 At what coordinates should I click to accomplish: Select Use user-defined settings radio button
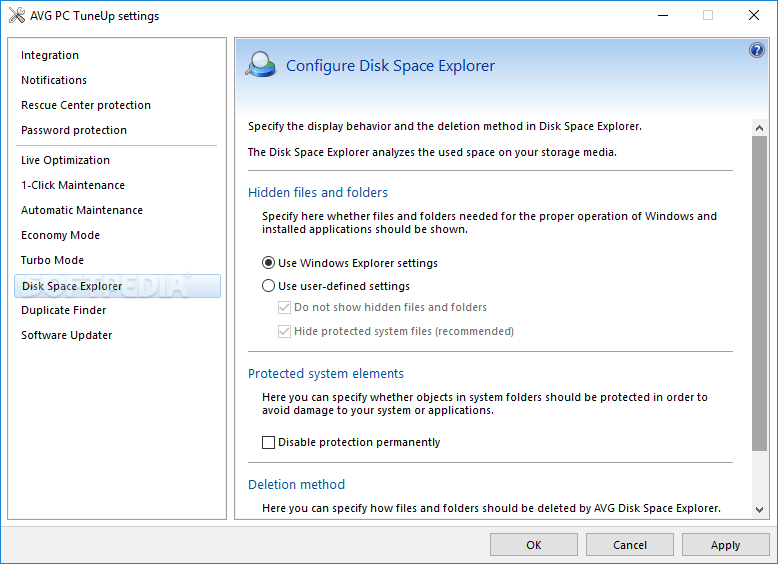pyautogui.click(x=268, y=286)
